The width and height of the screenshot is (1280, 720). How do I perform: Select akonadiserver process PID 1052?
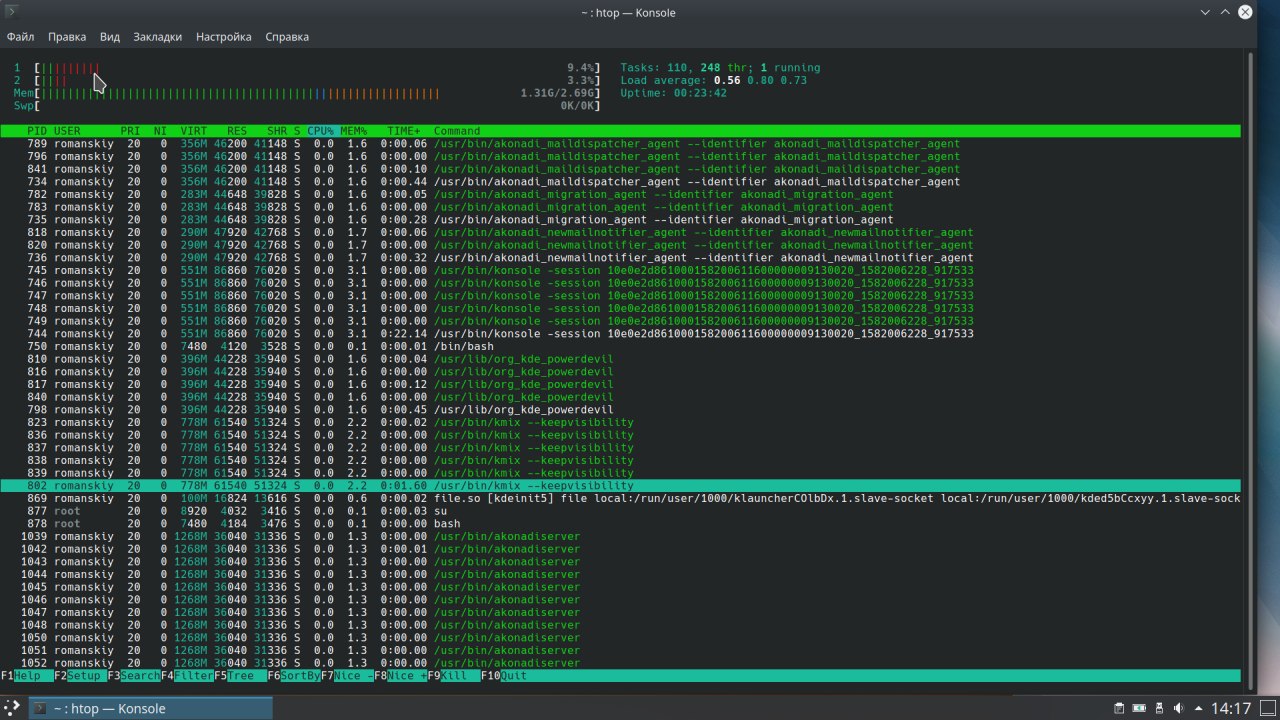pos(620,663)
